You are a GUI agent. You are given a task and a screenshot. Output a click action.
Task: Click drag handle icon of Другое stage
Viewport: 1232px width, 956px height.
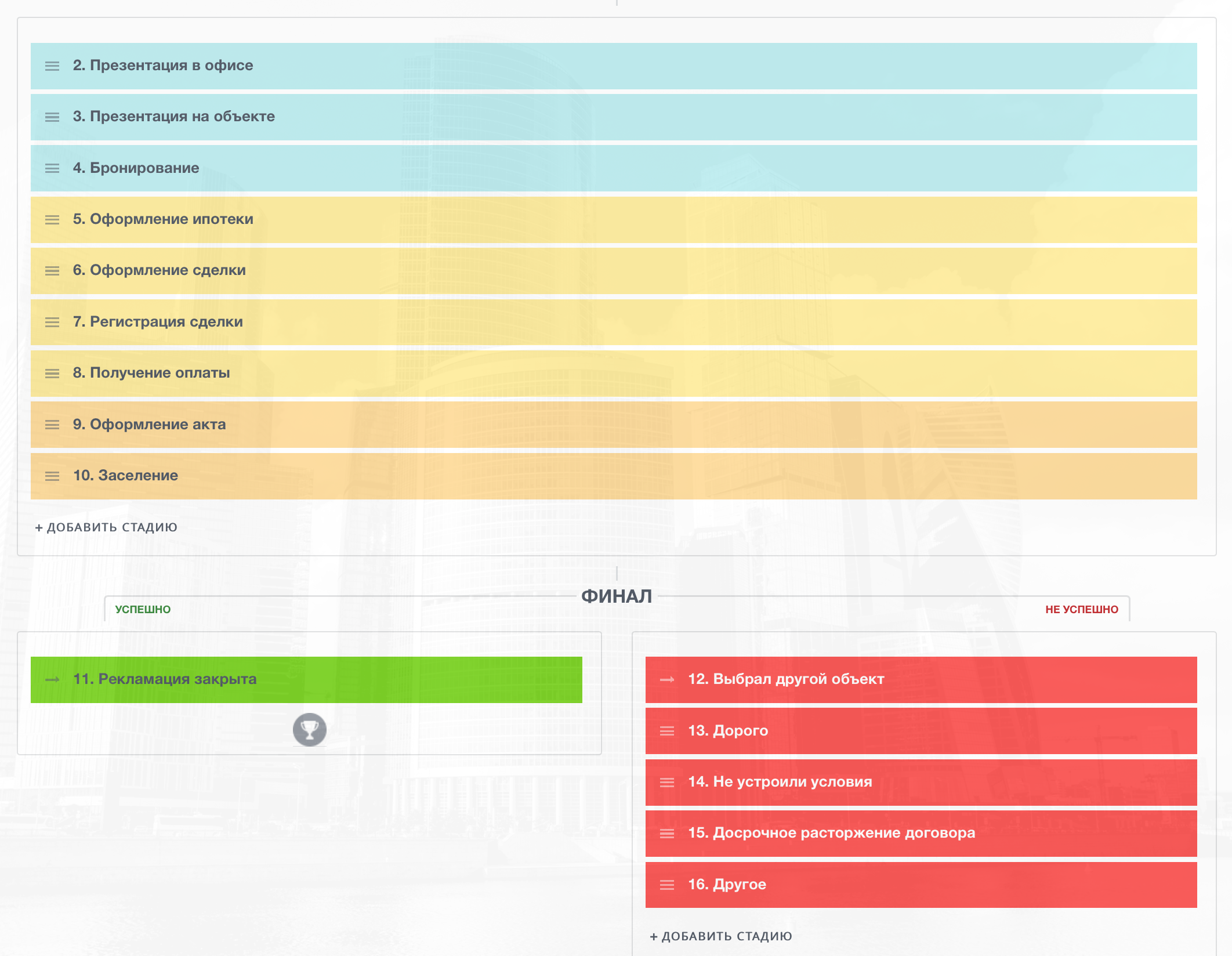667,885
